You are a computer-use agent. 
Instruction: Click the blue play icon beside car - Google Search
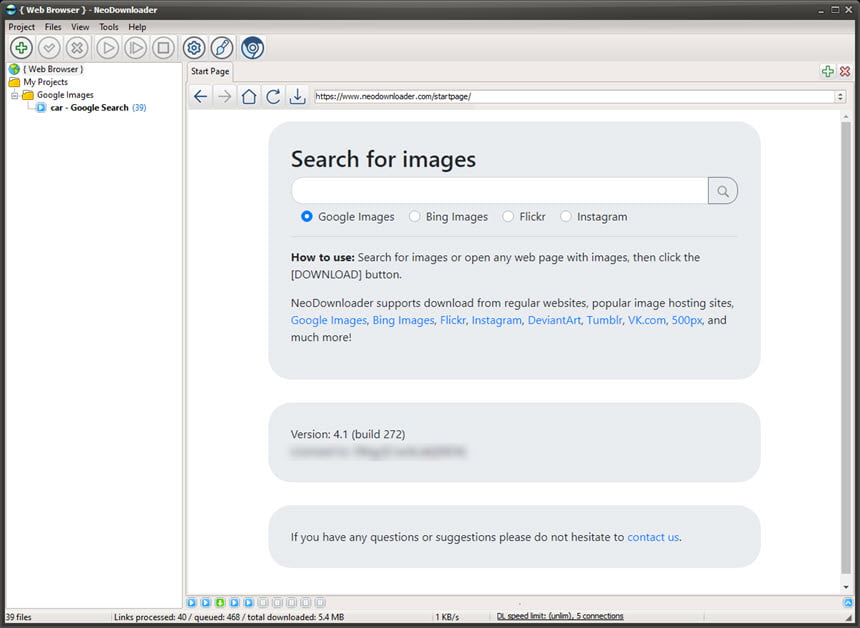pyautogui.click(x=41, y=108)
